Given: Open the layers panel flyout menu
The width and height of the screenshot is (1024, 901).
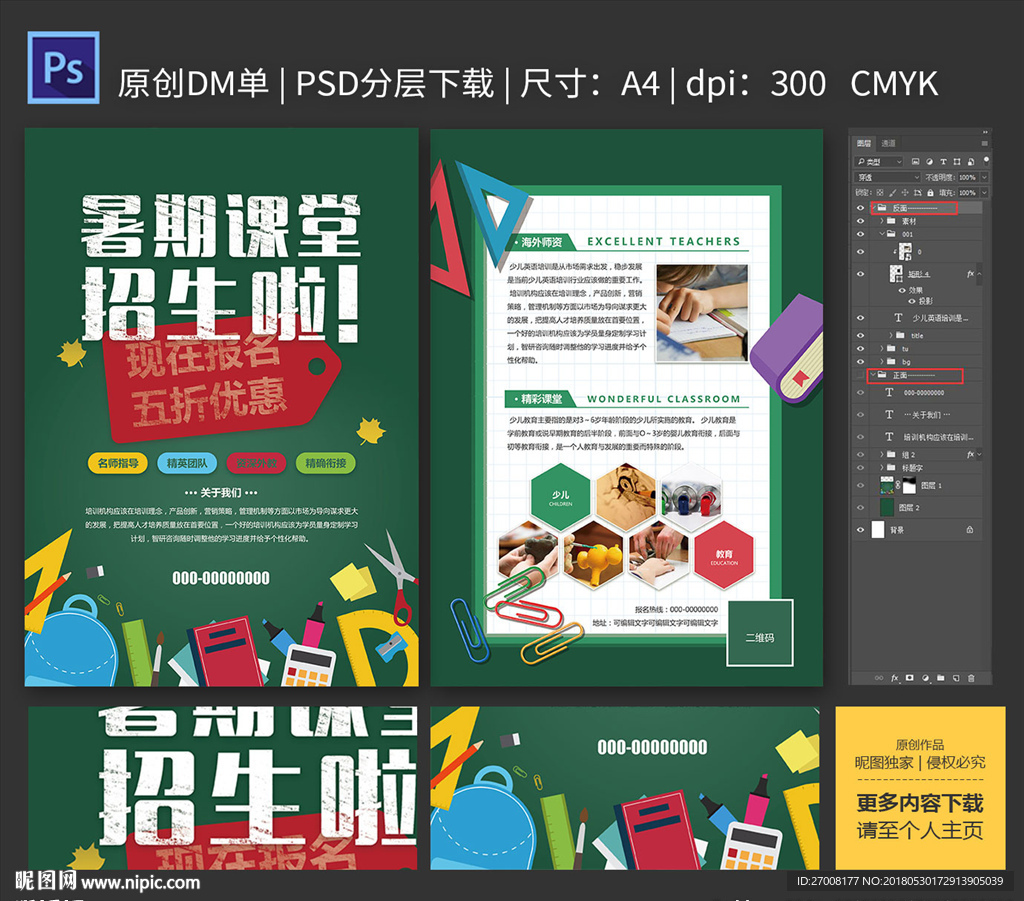Looking at the screenshot, I should click(984, 143).
